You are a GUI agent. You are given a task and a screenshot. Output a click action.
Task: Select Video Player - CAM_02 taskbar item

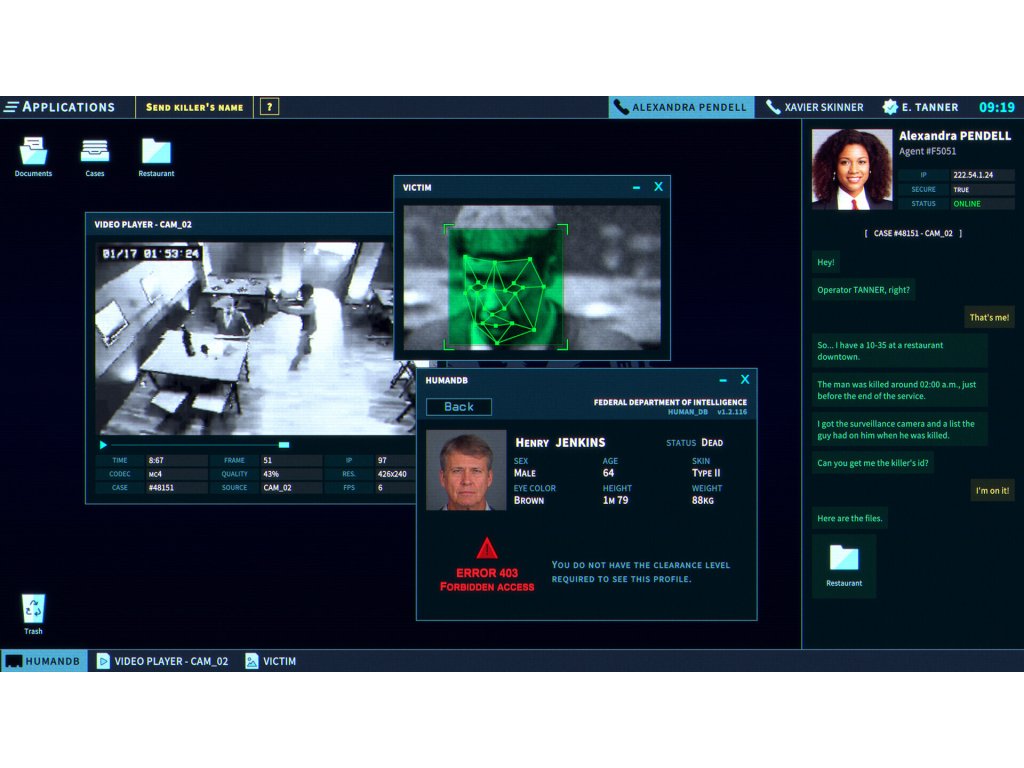click(x=163, y=661)
